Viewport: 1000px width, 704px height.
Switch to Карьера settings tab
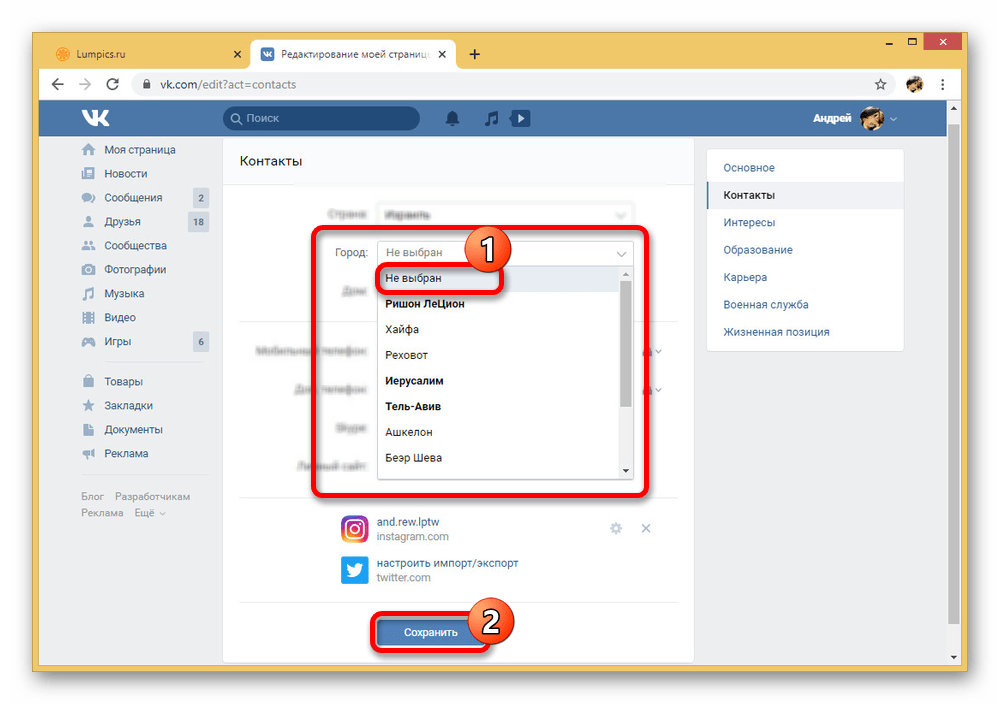pos(805,277)
